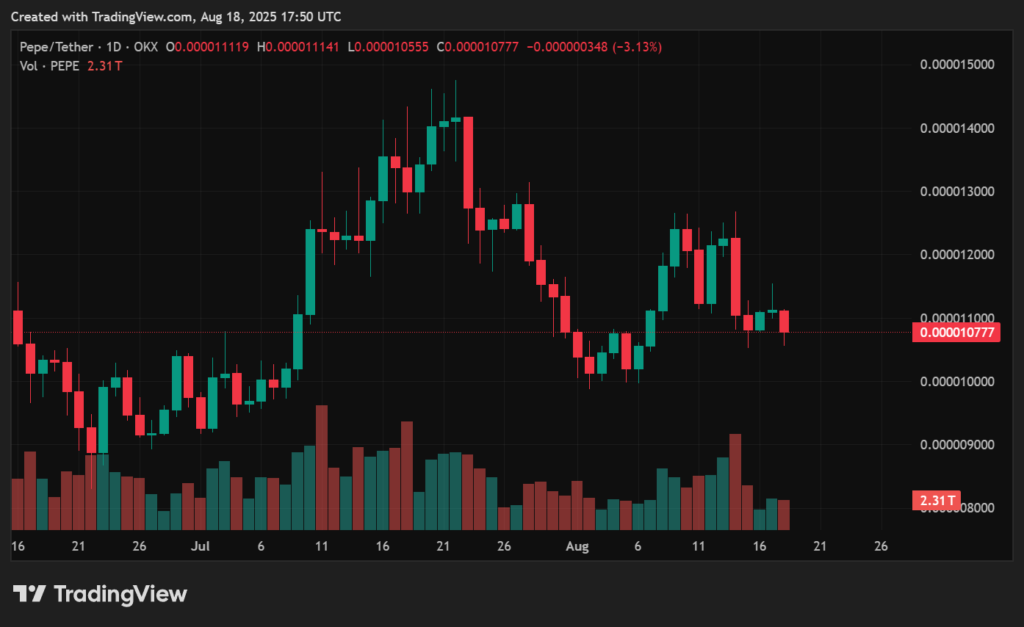Click the 0.000012000 price axis label
This screenshot has width=1024, height=627.
point(957,255)
